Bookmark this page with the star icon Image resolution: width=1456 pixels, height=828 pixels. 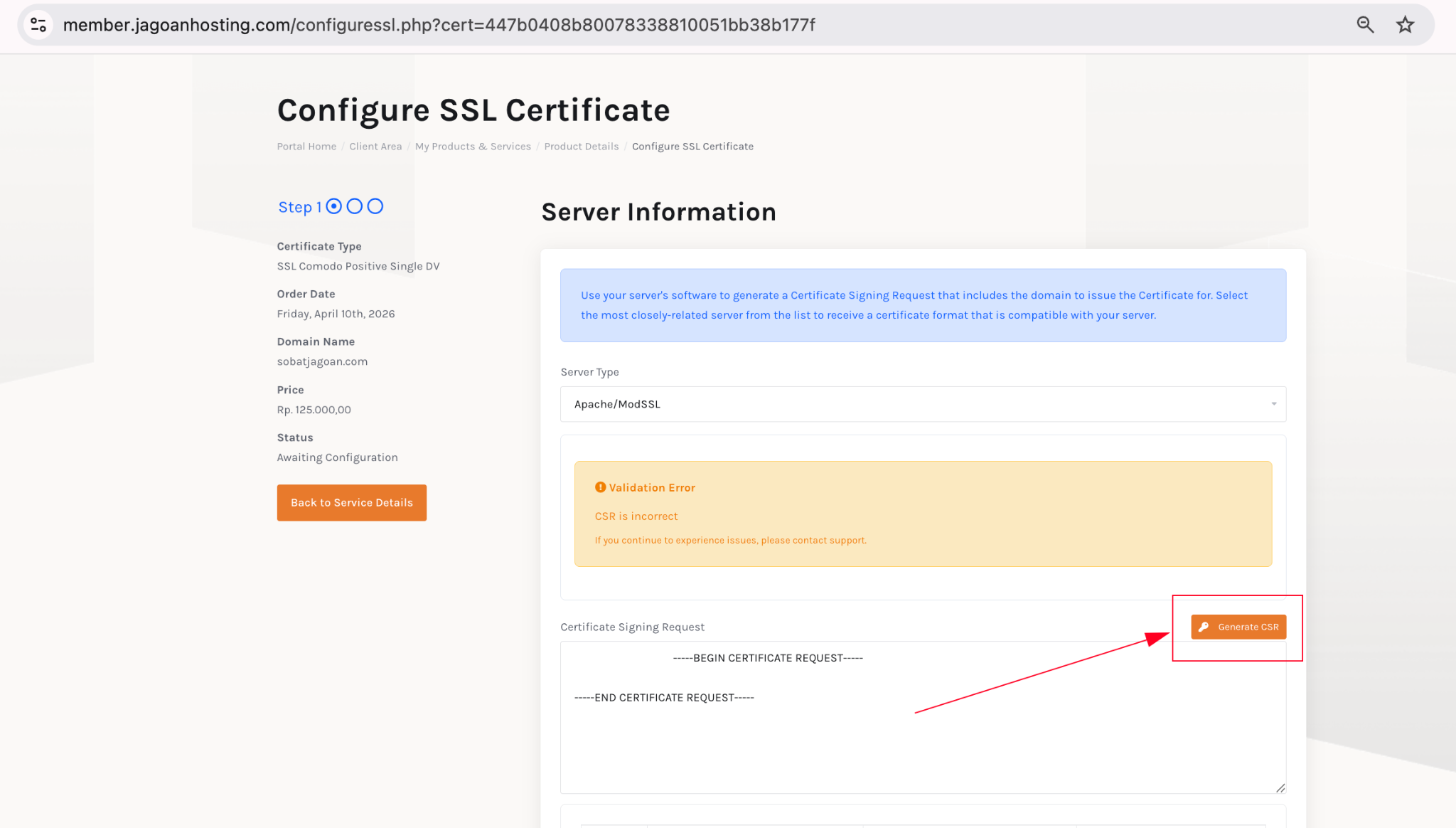pyautogui.click(x=1405, y=25)
